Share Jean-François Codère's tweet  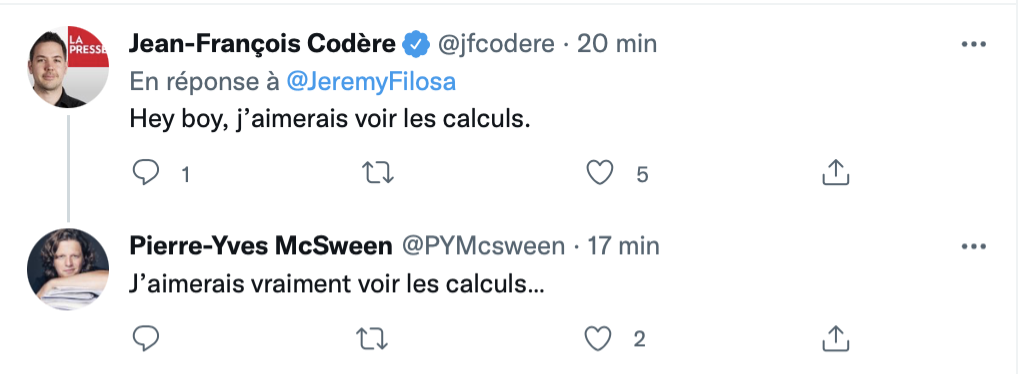tap(835, 172)
